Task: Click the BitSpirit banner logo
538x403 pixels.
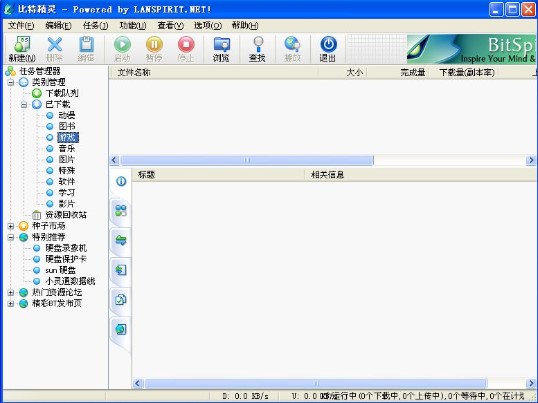Action: [471, 49]
